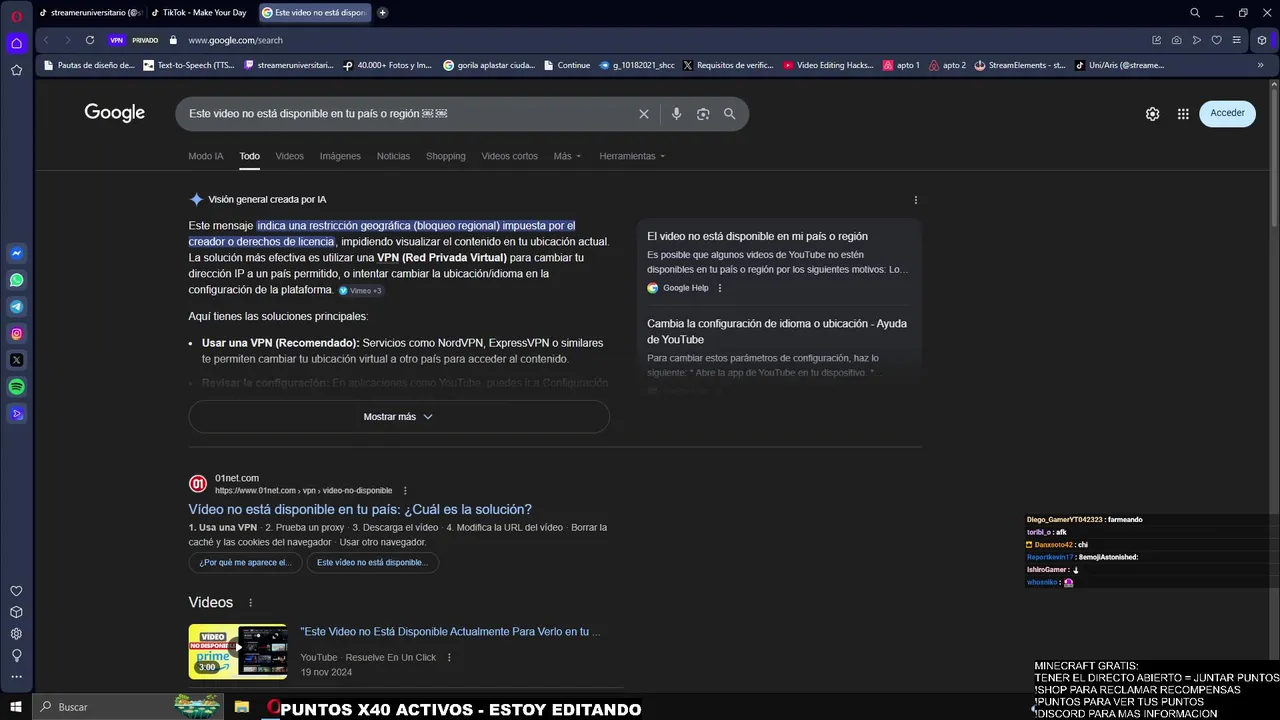Viewport: 1280px width, 720px height.
Task: Select the Videos cortos search tab
Action: click(510, 156)
